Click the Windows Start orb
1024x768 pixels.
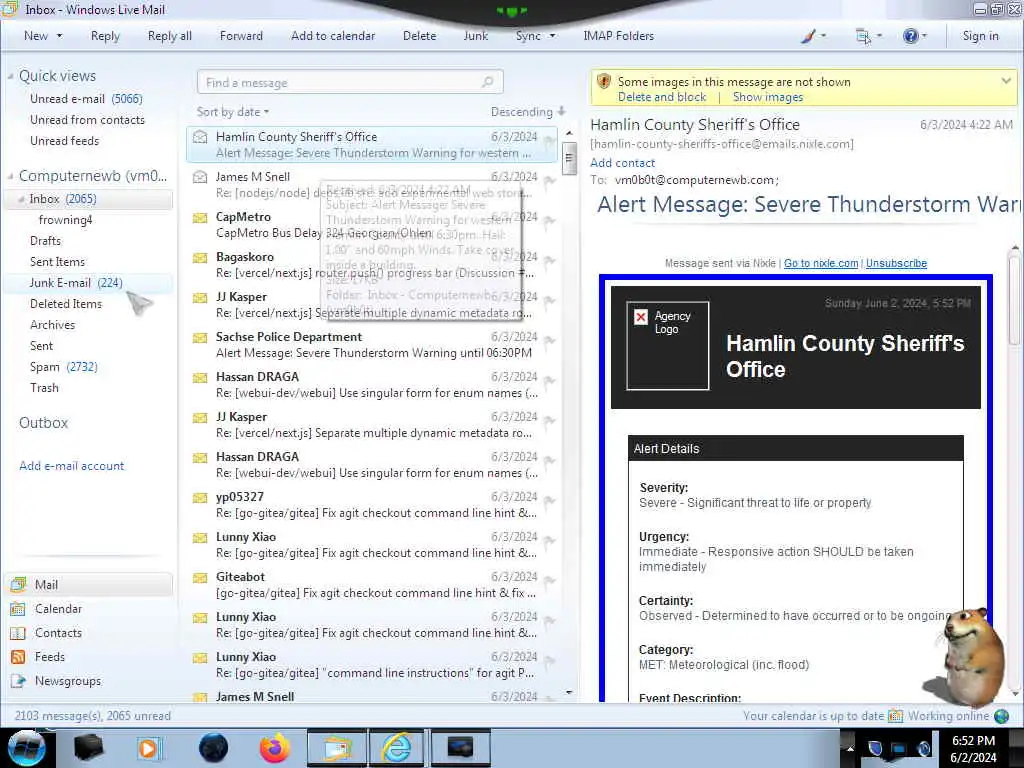tap(27, 748)
